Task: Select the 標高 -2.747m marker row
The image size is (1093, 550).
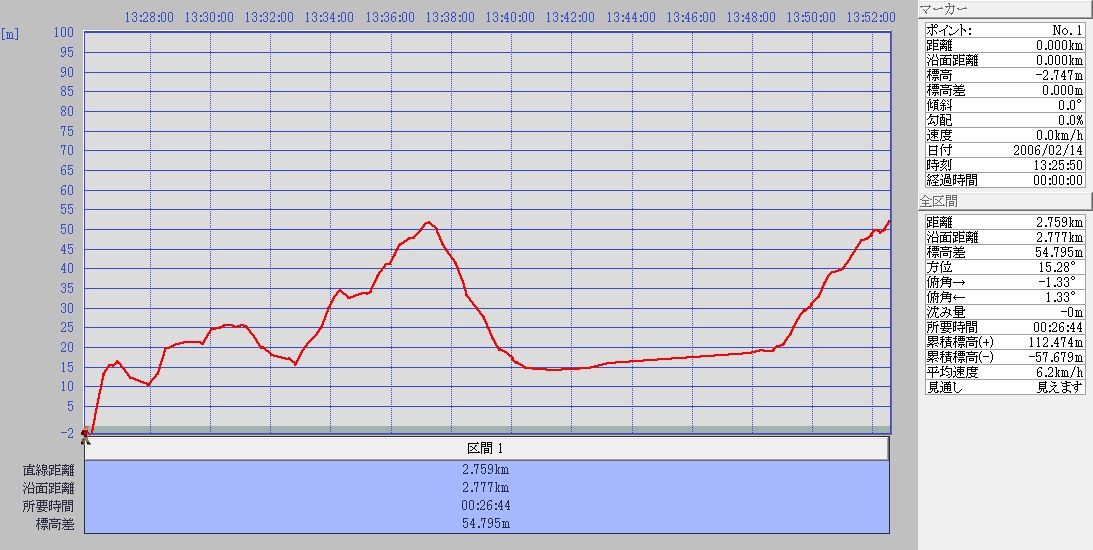Action: coord(1004,75)
